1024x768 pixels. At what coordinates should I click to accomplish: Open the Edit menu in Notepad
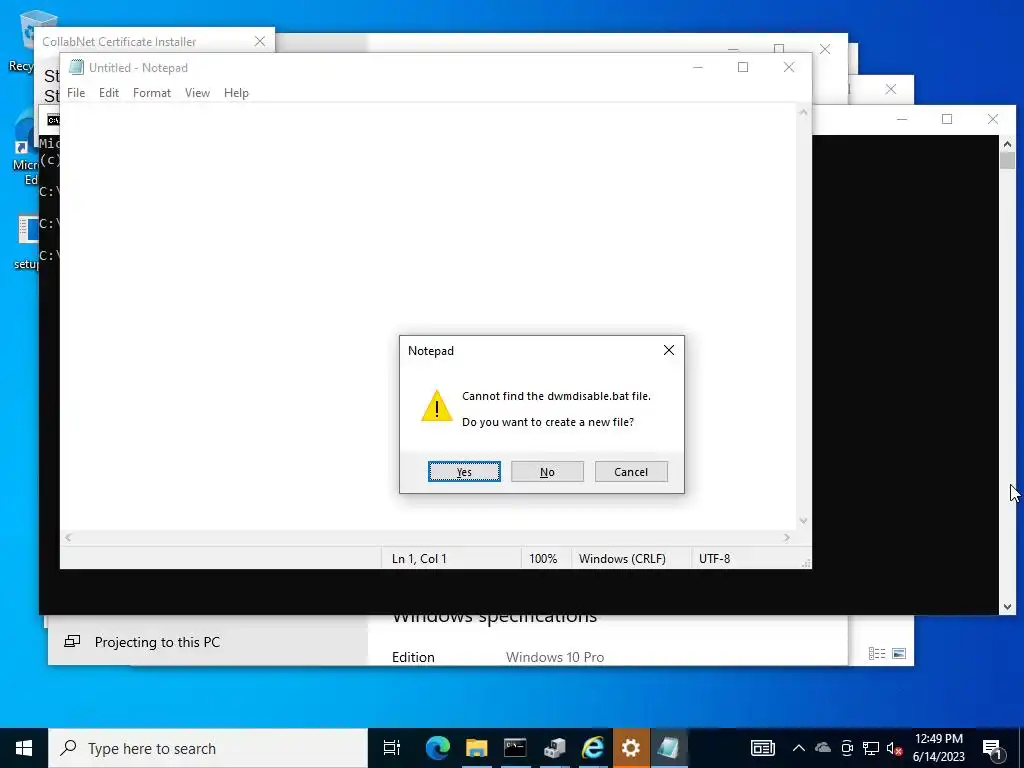point(109,93)
